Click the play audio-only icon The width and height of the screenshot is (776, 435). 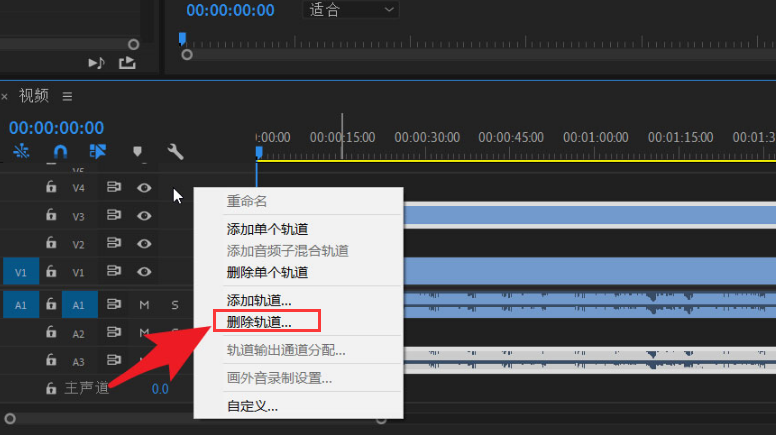pyautogui.click(x=97, y=63)
